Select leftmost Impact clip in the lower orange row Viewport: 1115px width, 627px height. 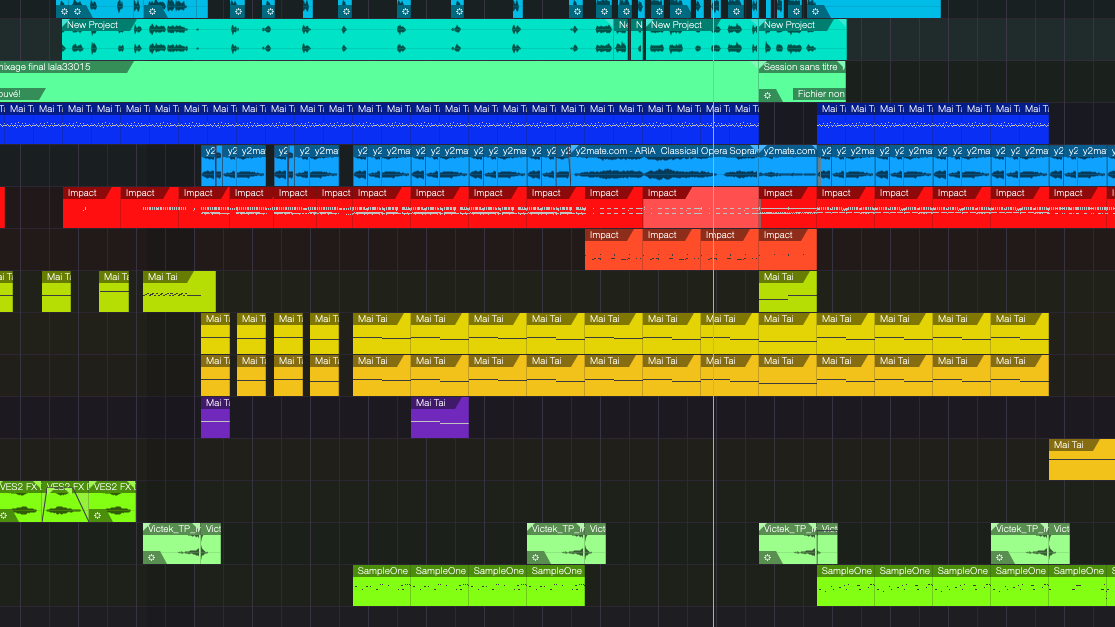pyautogui.click(x=613, y=250)
